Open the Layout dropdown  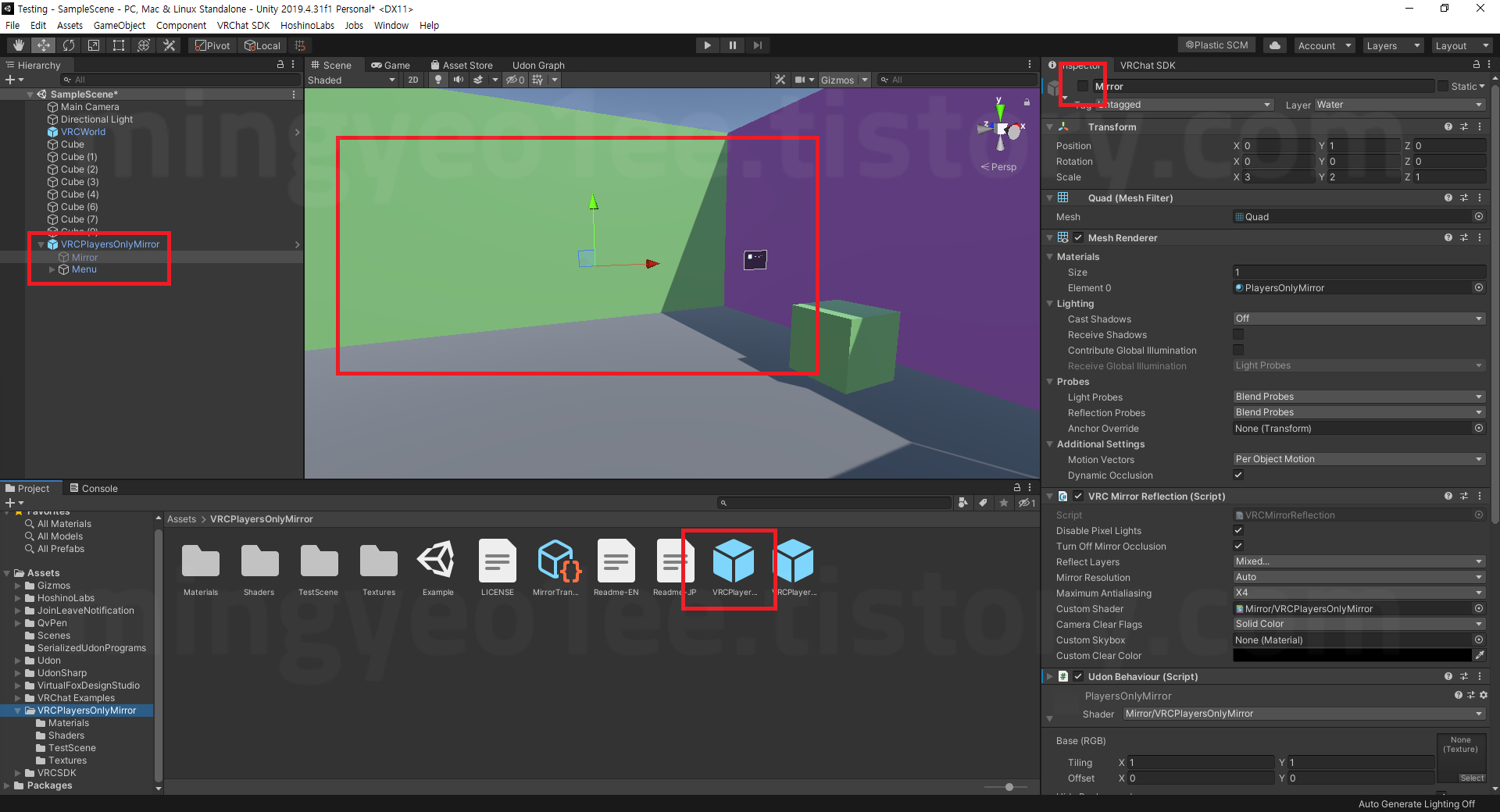click(1462, 45)
